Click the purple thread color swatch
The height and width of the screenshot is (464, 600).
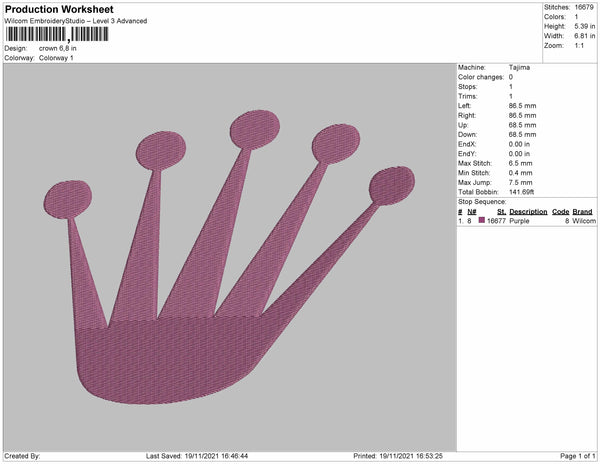(482, 220)
